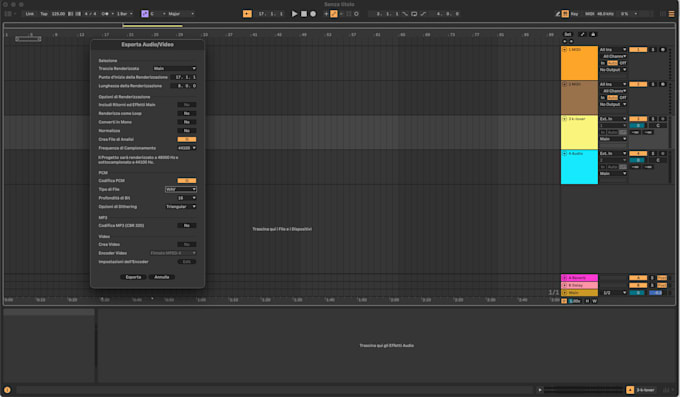Toggle the Draw Mode pencil icon
The image size is (680, 397).
pos(558,14)
